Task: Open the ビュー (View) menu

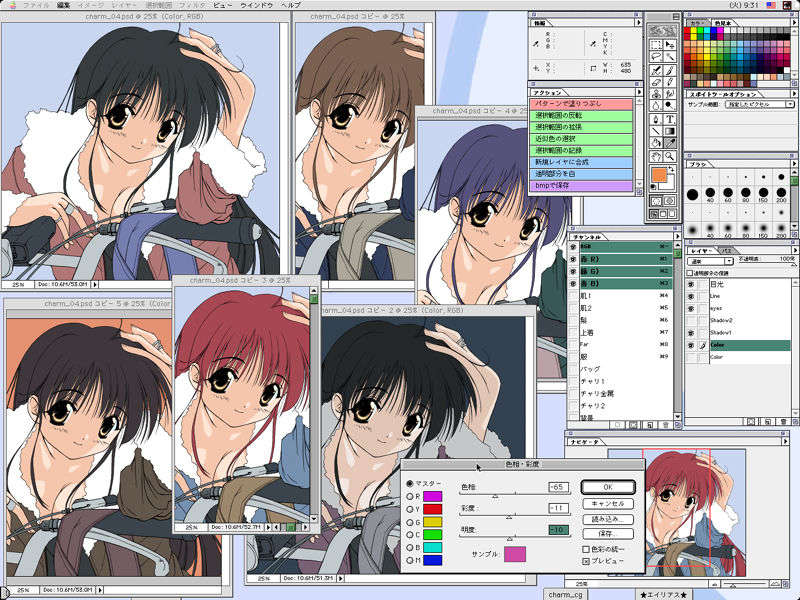Action: coord(222,5)
